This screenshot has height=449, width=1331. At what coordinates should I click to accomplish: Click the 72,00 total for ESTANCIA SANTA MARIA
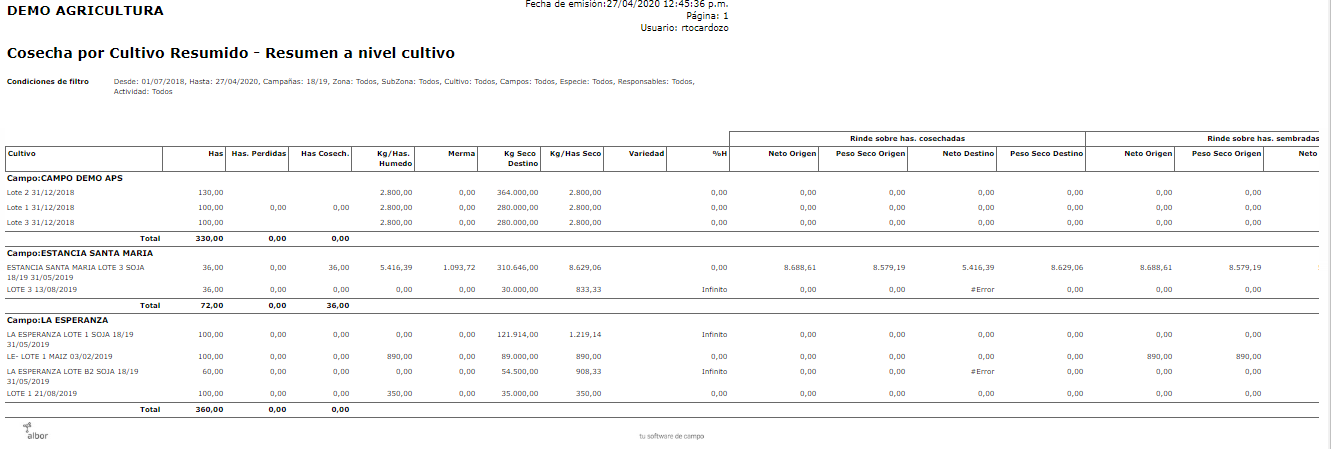tap(214, 306)
